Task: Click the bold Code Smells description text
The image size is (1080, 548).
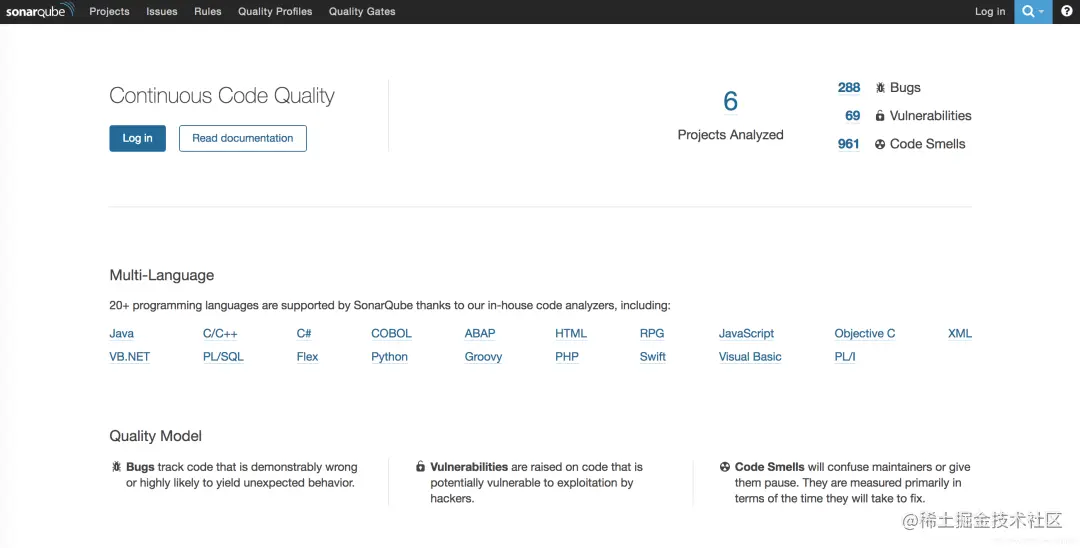Action: tap(769, 467)
